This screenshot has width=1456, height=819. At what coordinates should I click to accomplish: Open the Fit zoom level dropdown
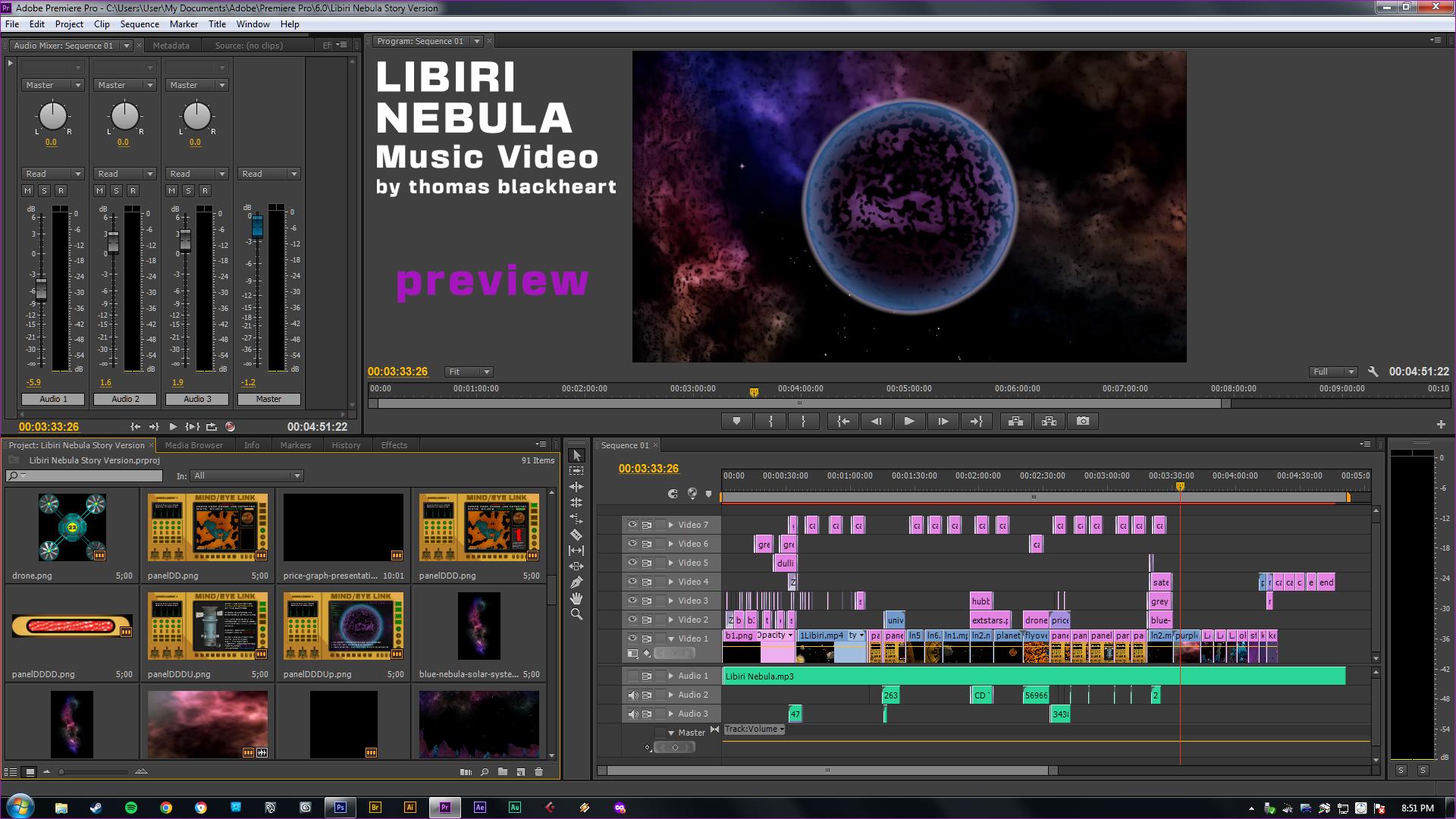469,372
